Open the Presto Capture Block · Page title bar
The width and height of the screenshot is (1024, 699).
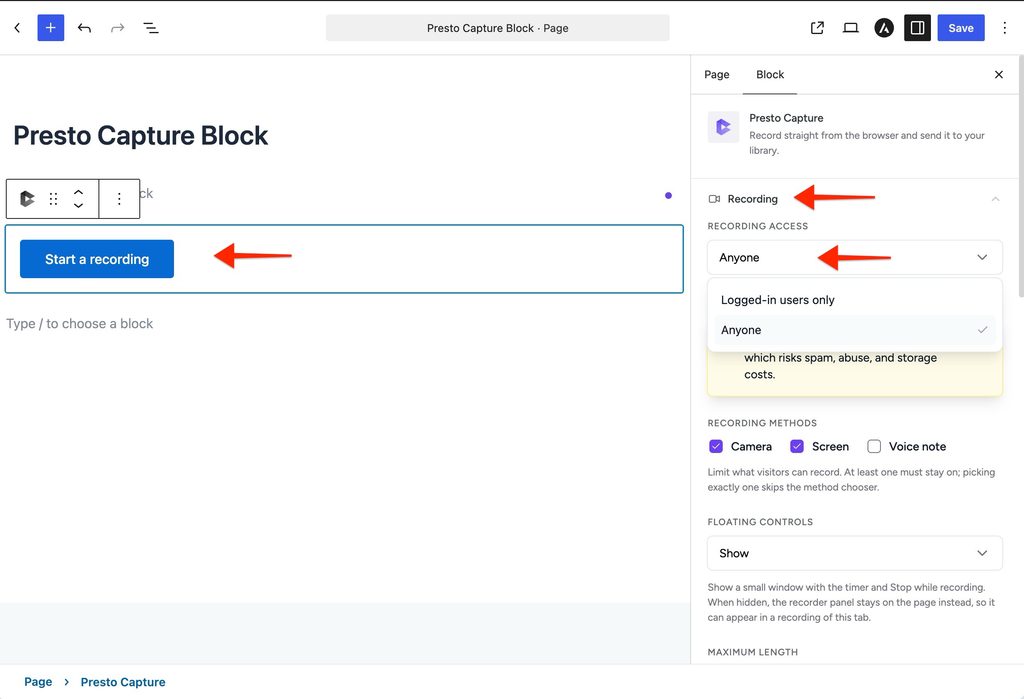click(x=498, y=28)
